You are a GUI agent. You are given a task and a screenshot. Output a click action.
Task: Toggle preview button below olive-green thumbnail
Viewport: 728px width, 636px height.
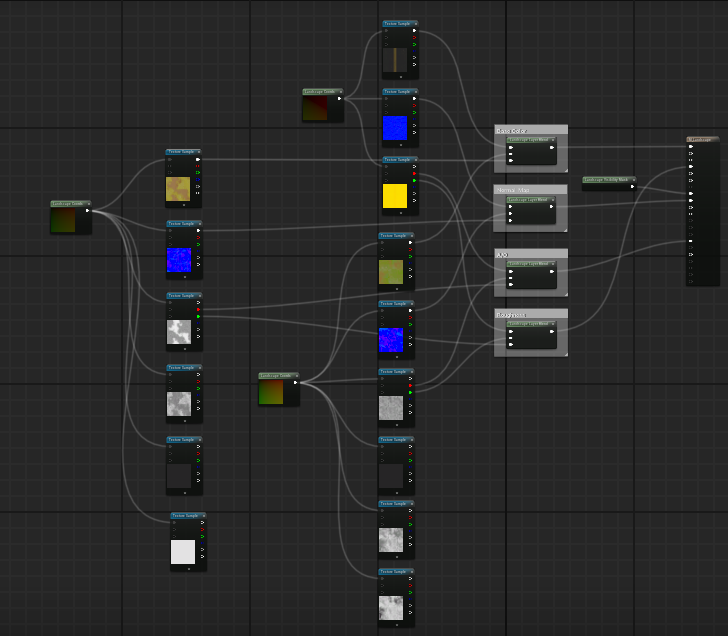(397, 289)
